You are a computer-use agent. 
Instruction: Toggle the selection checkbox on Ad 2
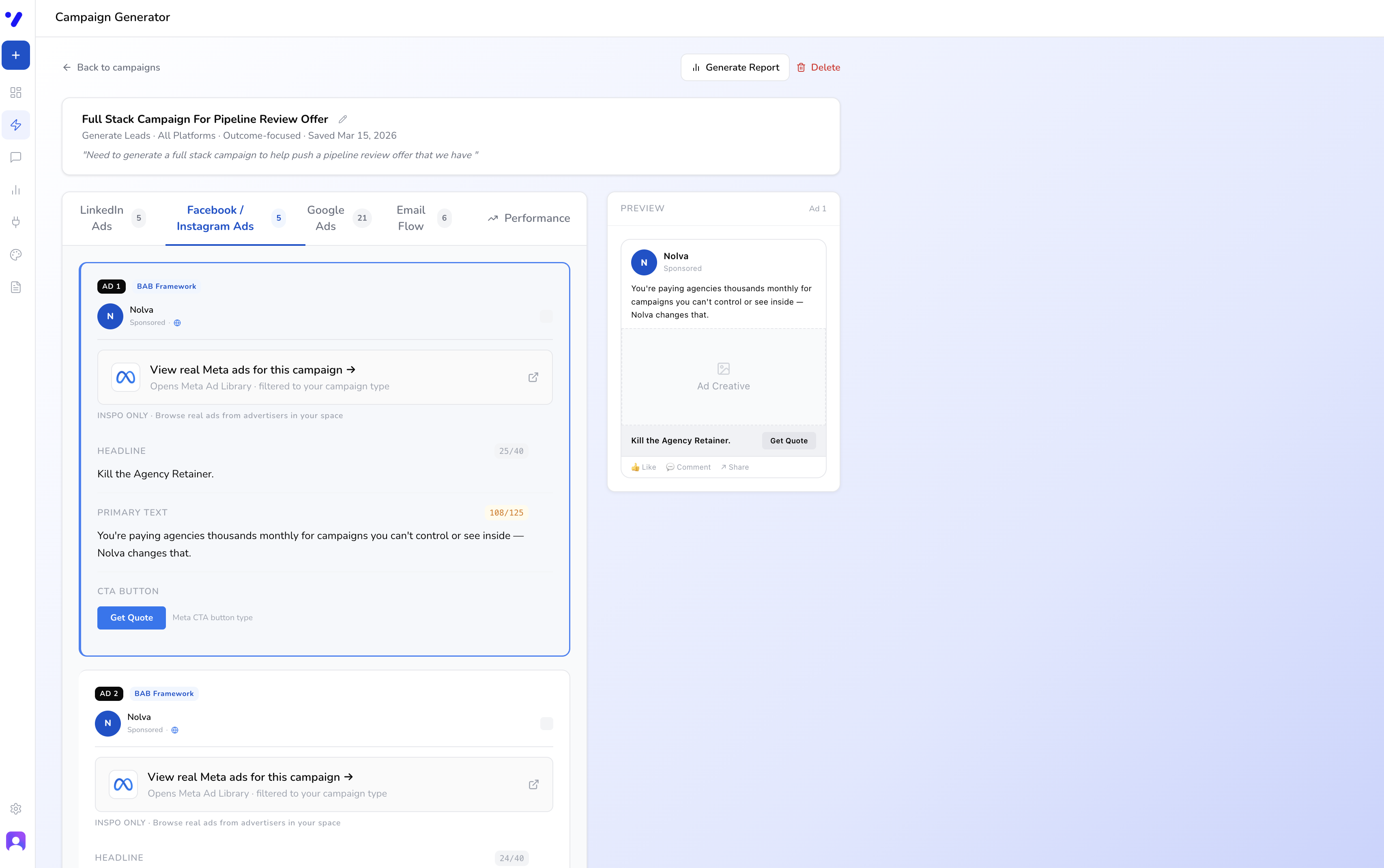point(545,723)
